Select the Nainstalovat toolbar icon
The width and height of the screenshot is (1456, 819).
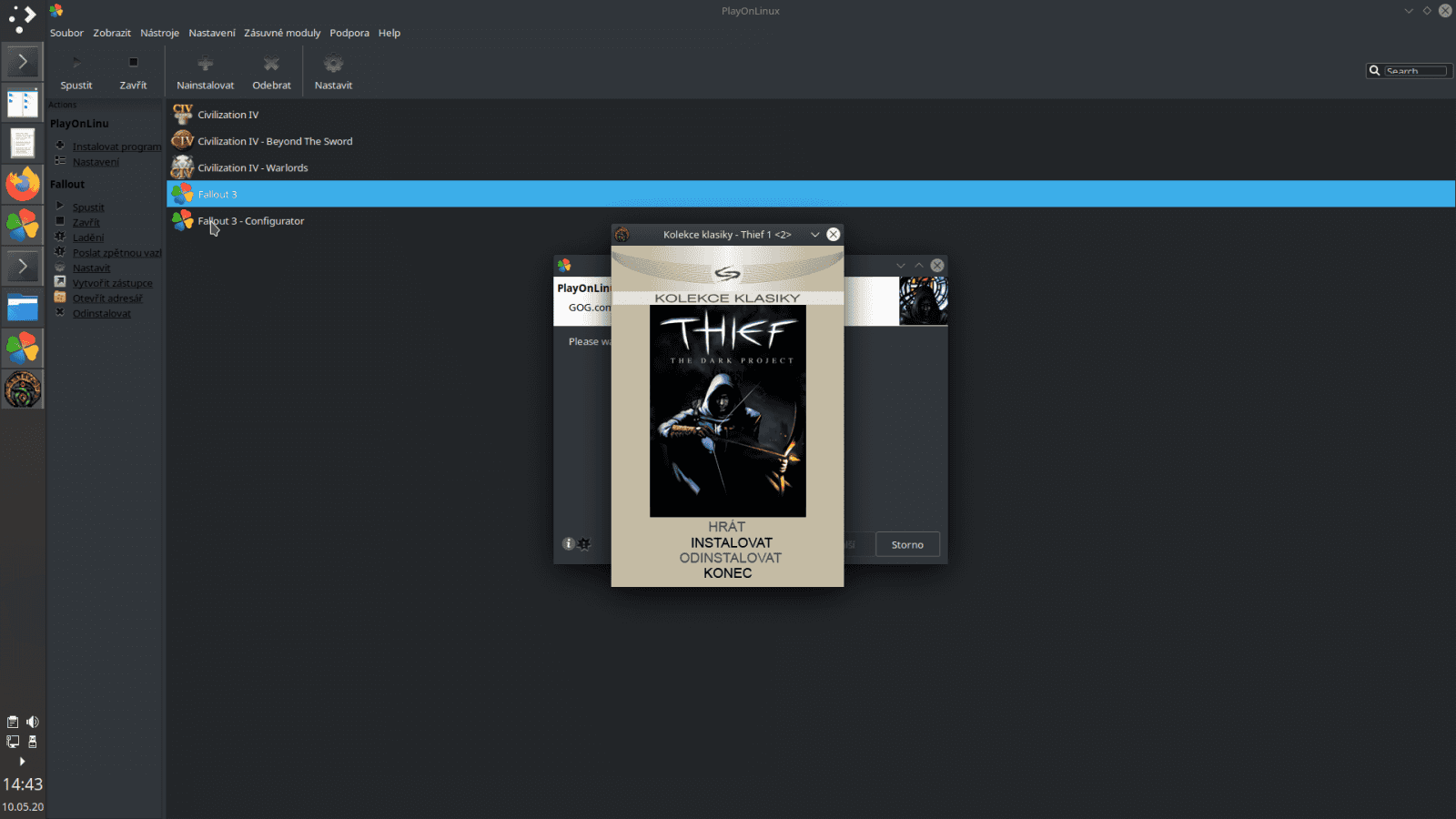tap(204, 65)
